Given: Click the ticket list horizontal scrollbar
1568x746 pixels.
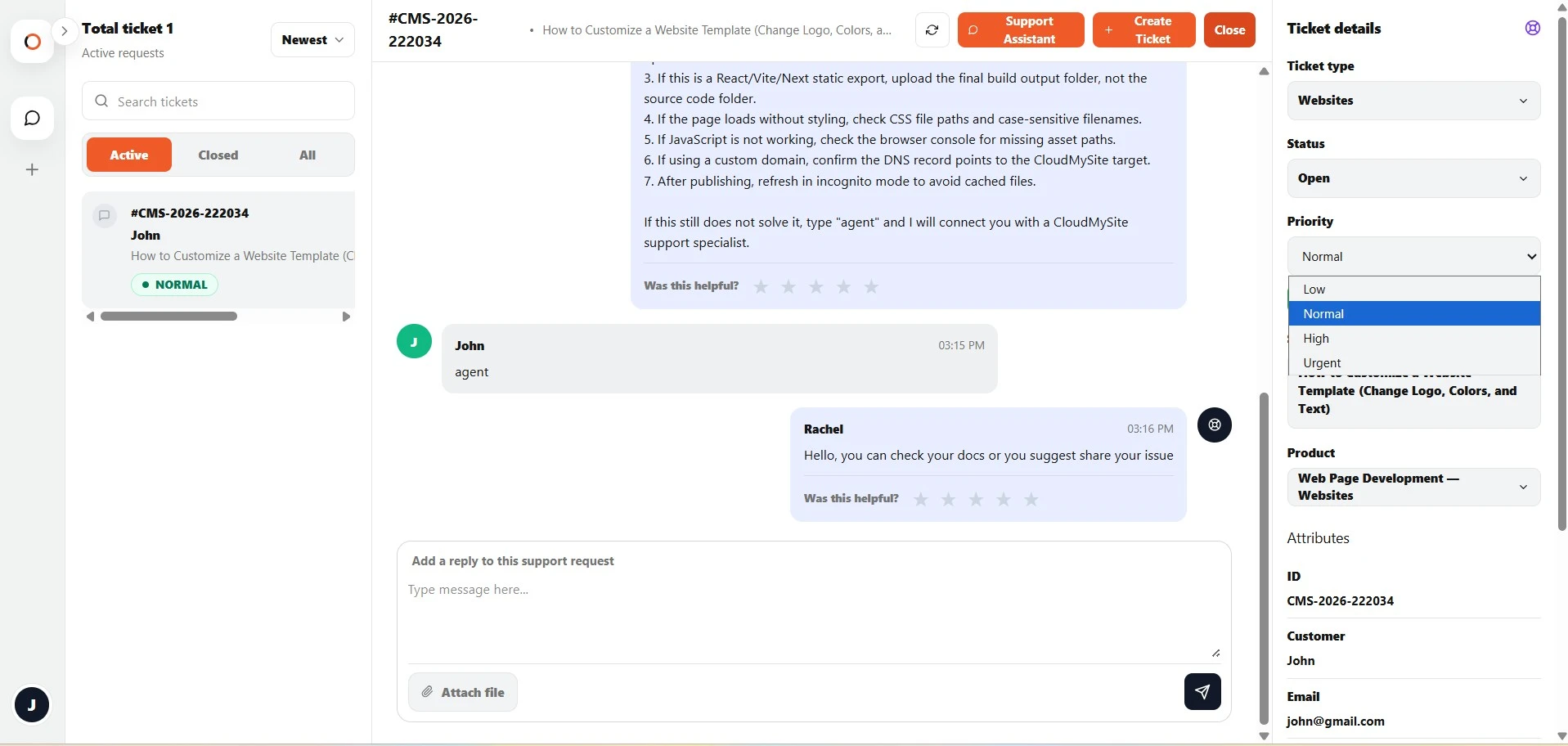Looking at the screenshot, I should point(168,317).
